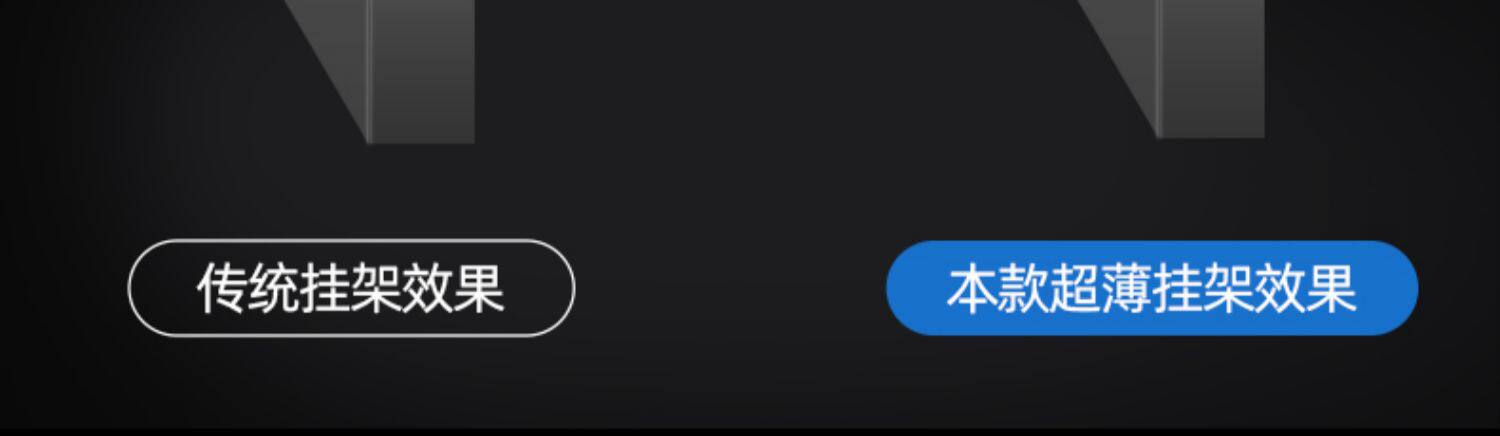This screenshot has width=1500, height=436.
Task: Click the 本款 characters on the blue button
Action: pyautogui.click(x=997, y=289)
